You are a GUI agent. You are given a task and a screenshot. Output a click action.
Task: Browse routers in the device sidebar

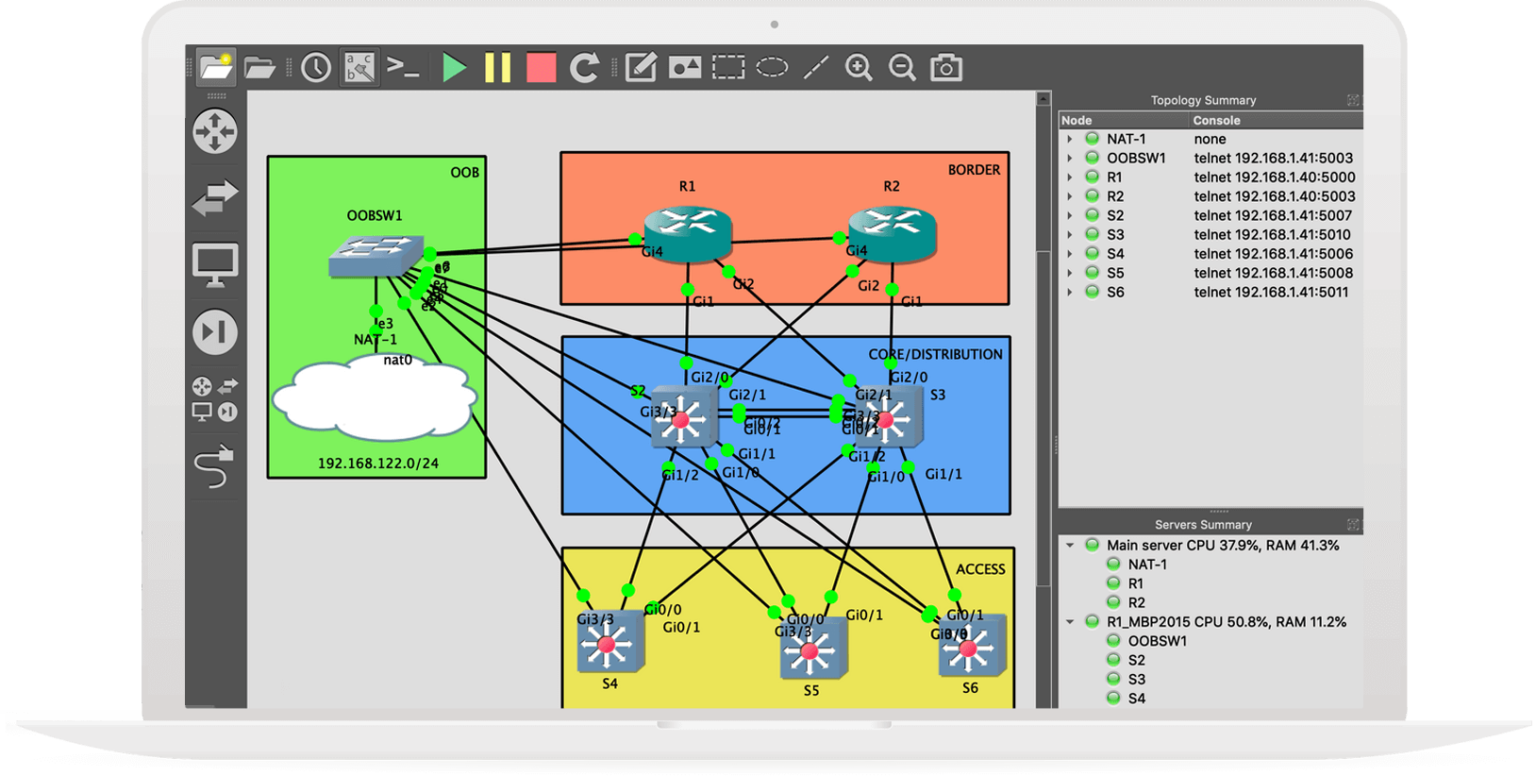click(213, 131)
